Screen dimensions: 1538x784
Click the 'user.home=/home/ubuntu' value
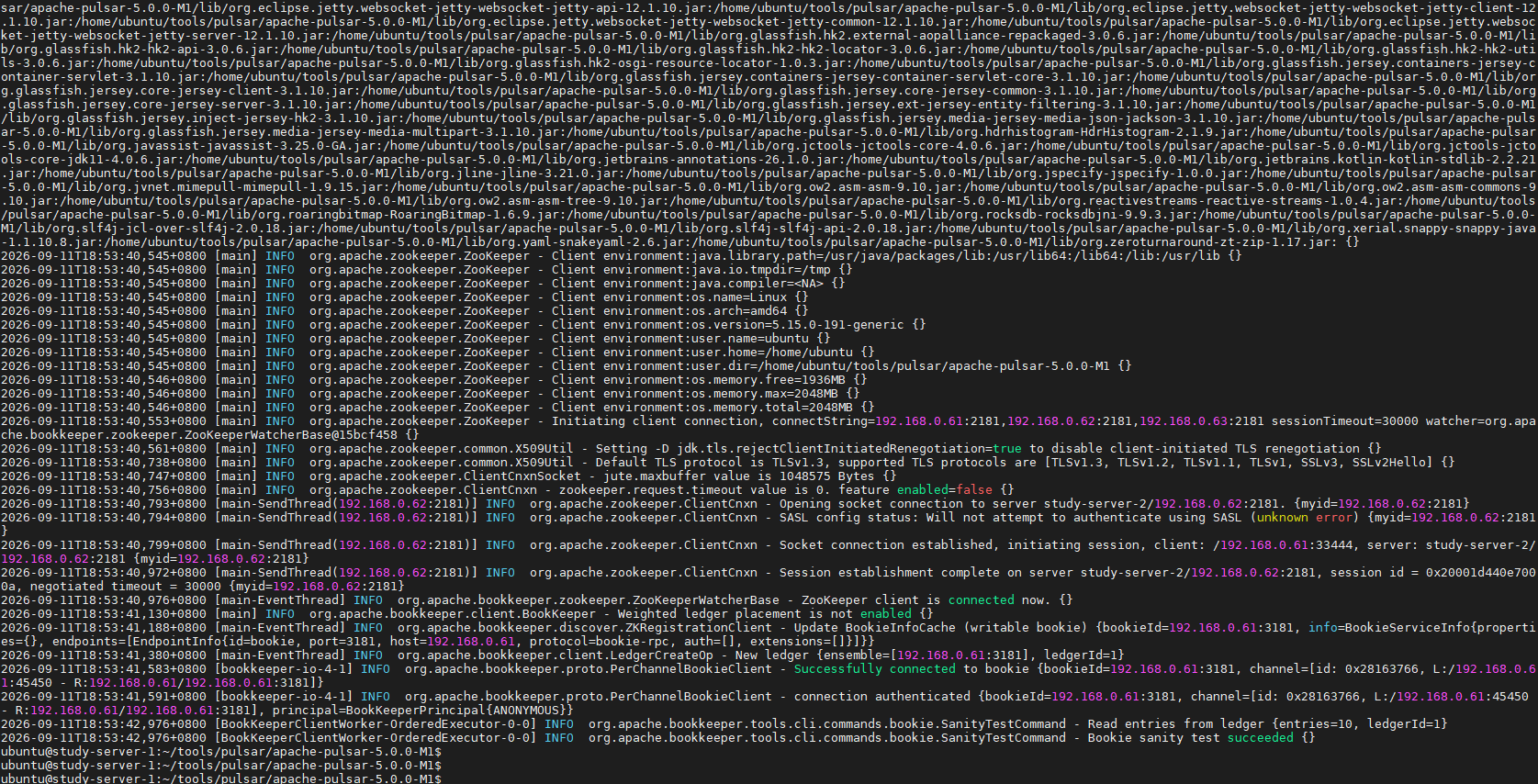point(772,353)
